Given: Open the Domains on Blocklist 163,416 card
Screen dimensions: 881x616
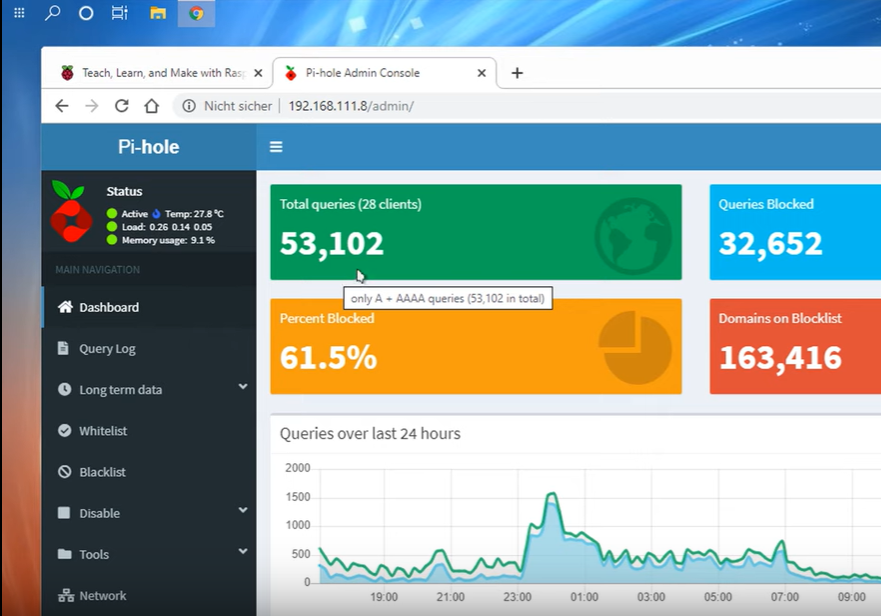Looking at the screenshot, I should point(795,346).
